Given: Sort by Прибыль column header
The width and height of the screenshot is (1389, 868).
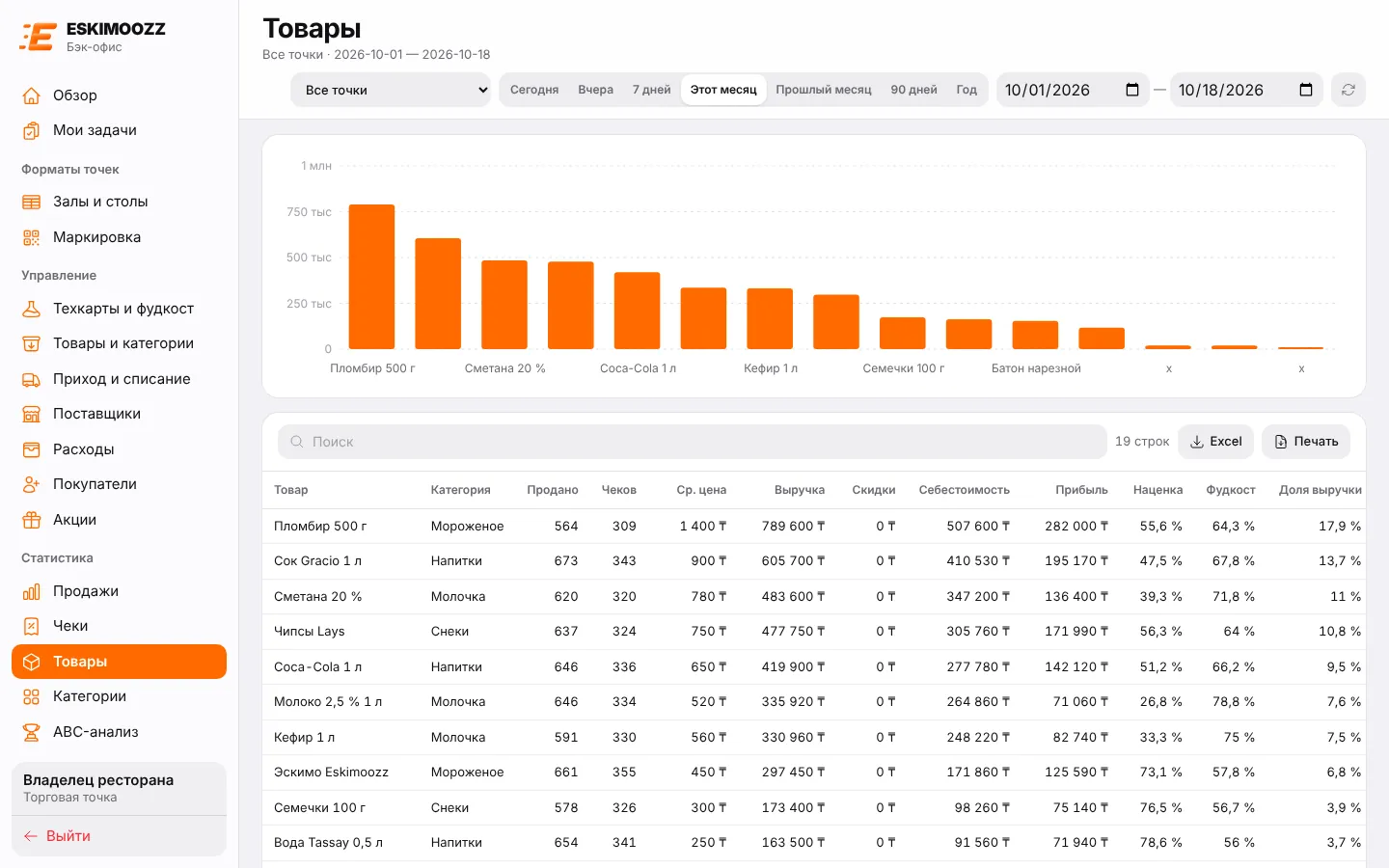Looking at the screenshot, I should tap(1081, 490).
